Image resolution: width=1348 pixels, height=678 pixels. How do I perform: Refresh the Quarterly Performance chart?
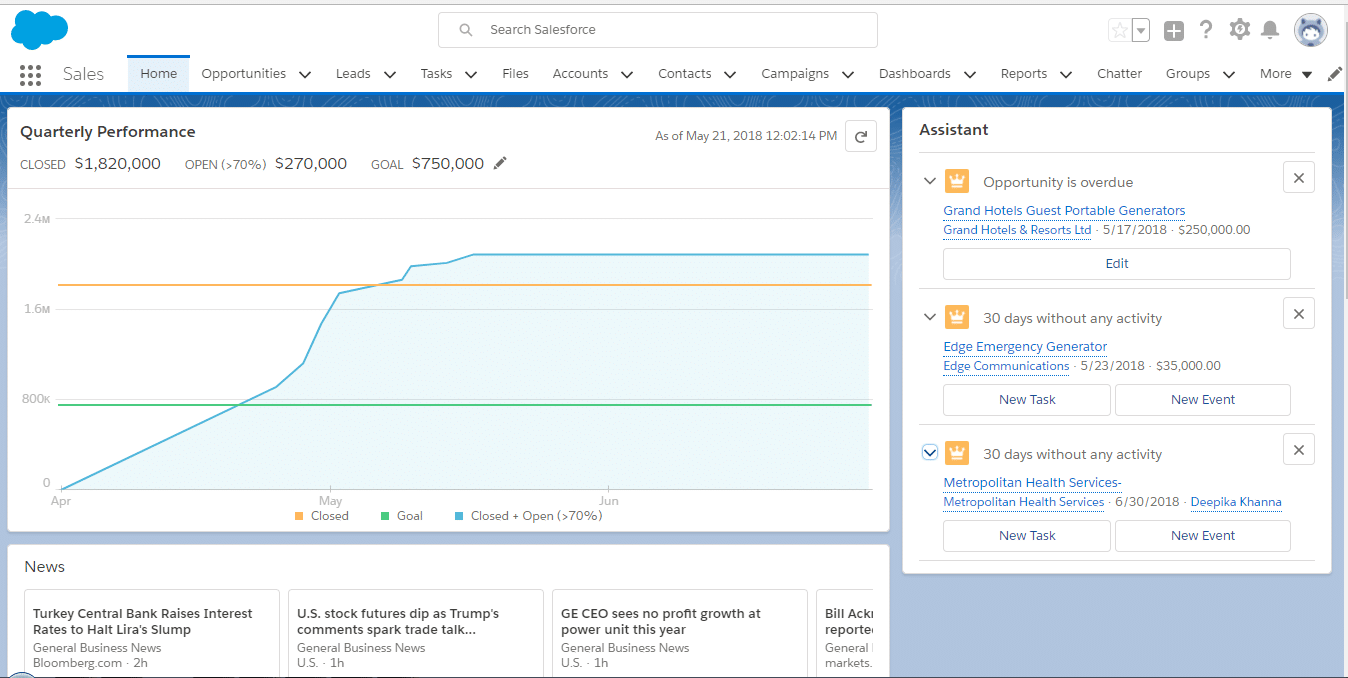pyautogui.click(x=860, y=136)
